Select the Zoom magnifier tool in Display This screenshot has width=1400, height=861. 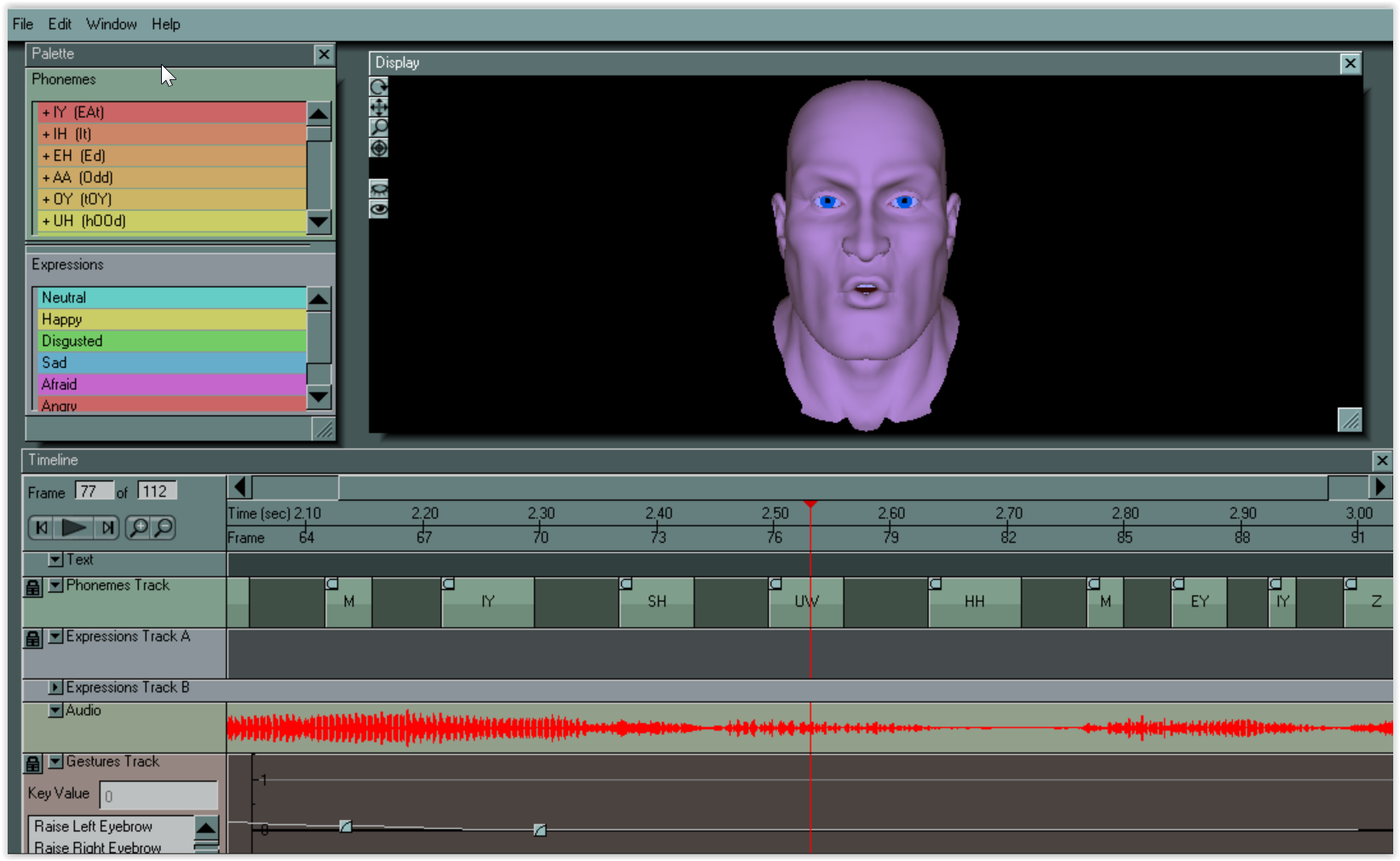tap(378, 127)
